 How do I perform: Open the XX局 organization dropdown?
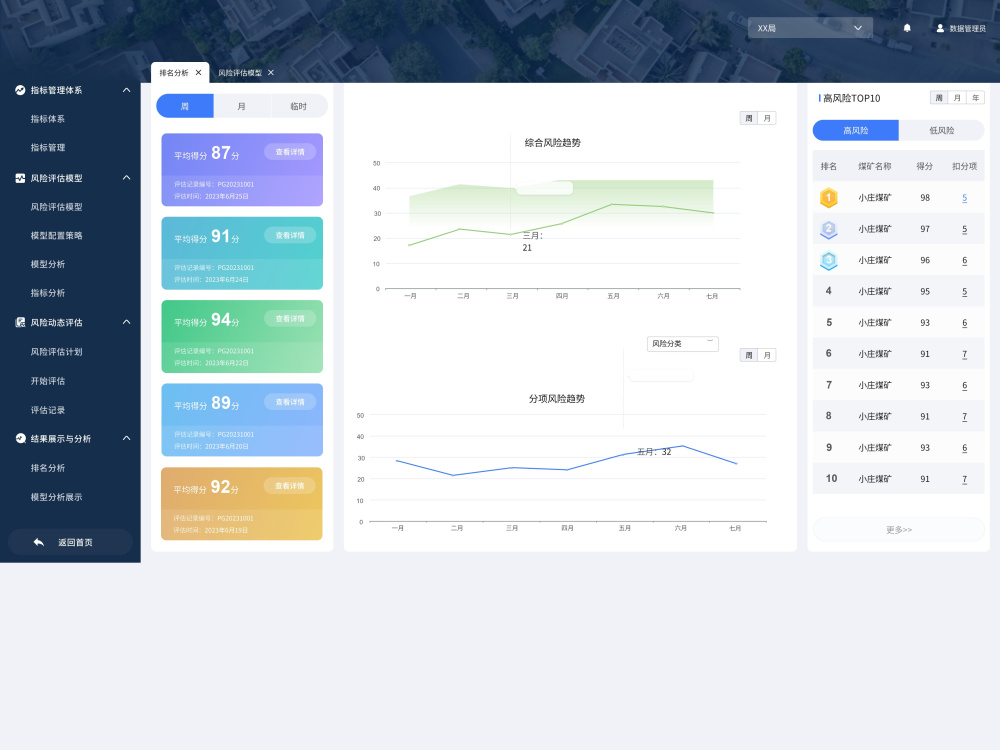pos(810,28)
